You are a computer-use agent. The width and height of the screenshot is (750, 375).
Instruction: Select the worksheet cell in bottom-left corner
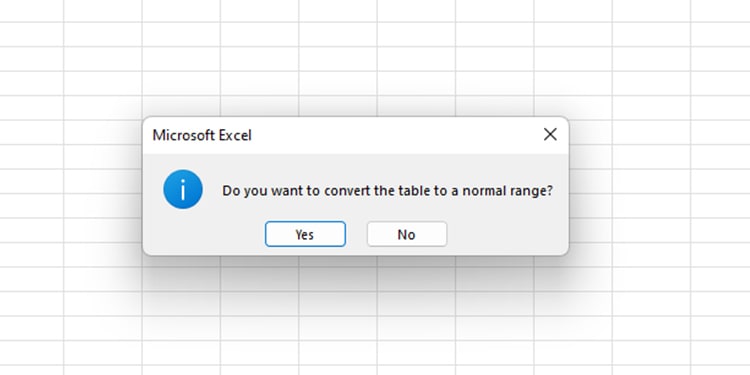pos(32,370)
